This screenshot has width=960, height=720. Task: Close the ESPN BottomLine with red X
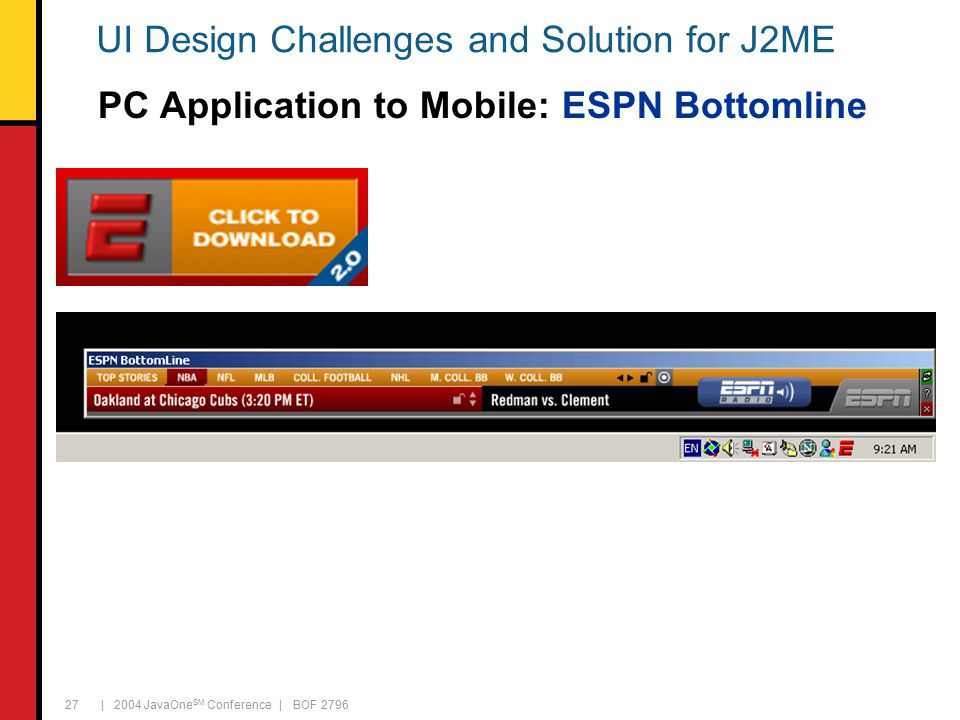(x=926, y=408)
